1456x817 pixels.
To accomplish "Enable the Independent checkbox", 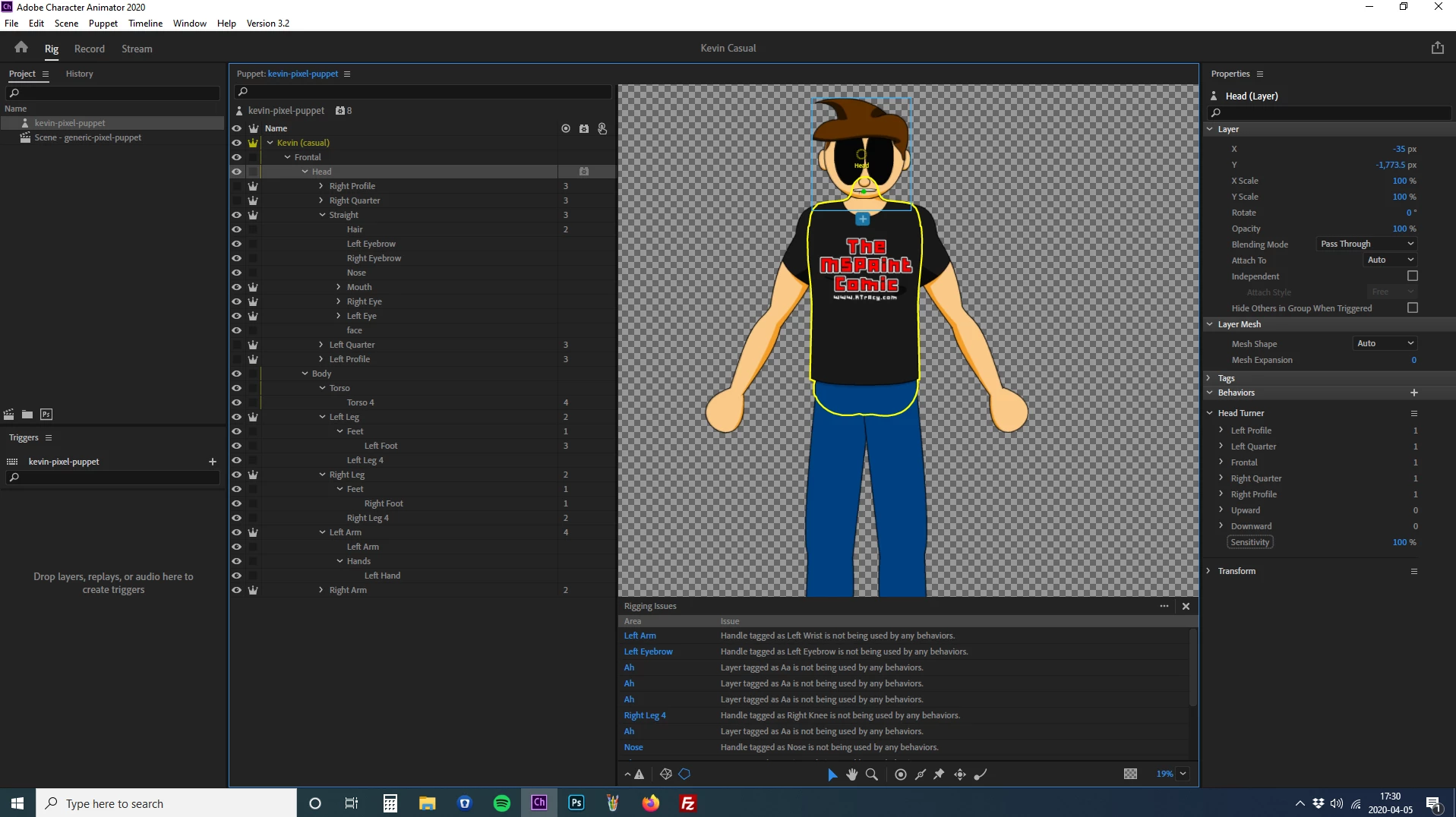I will coord(1413,276).
